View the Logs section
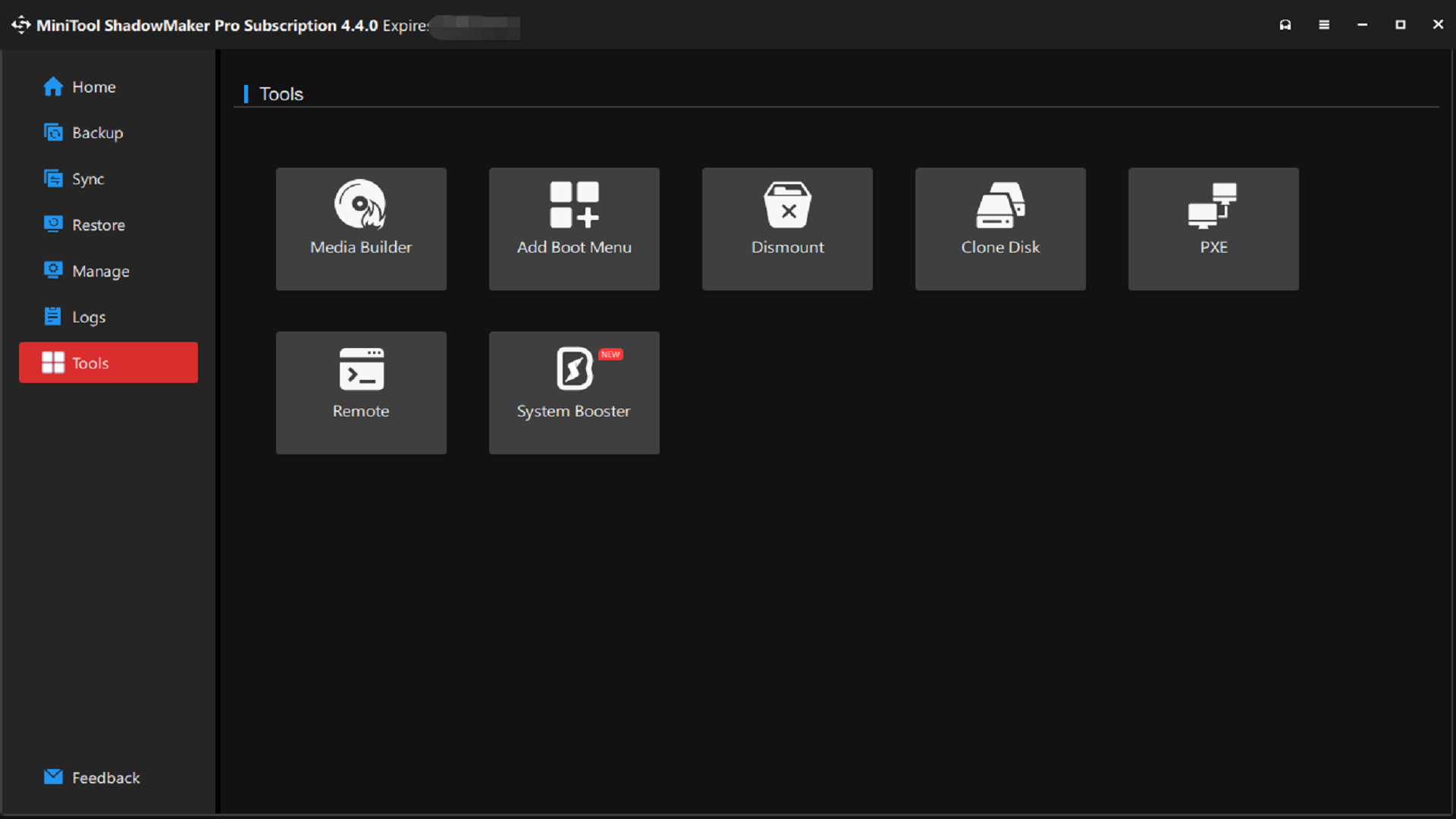The image size is (1456, 819). [x=89, y=317]
